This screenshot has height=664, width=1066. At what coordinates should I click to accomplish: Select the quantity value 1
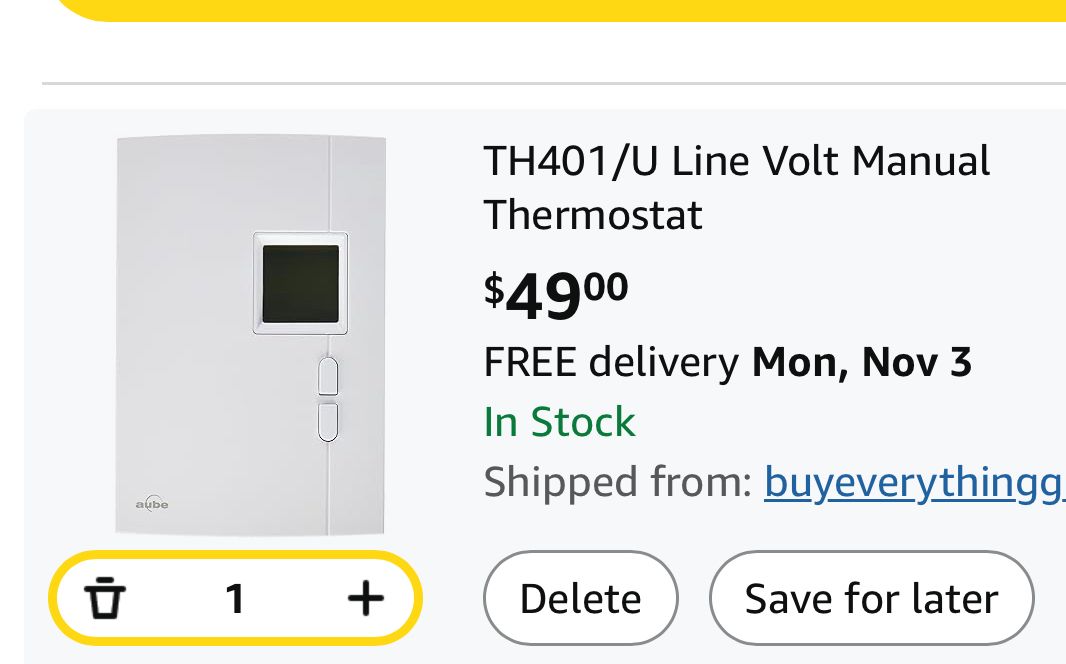tap(235, 599)
